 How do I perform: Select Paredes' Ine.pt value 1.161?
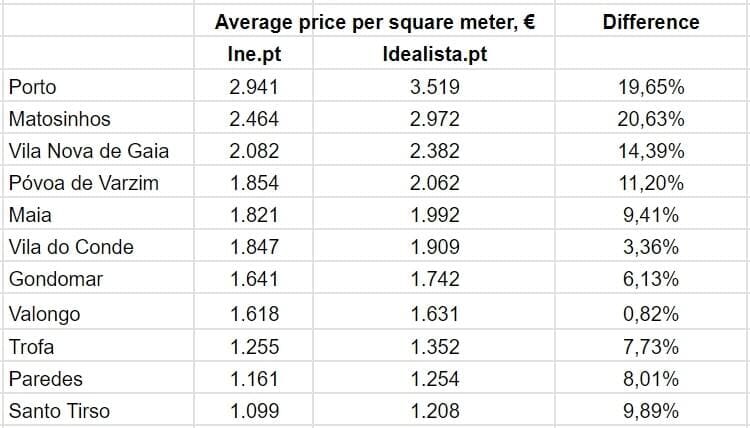coord(254,379)
